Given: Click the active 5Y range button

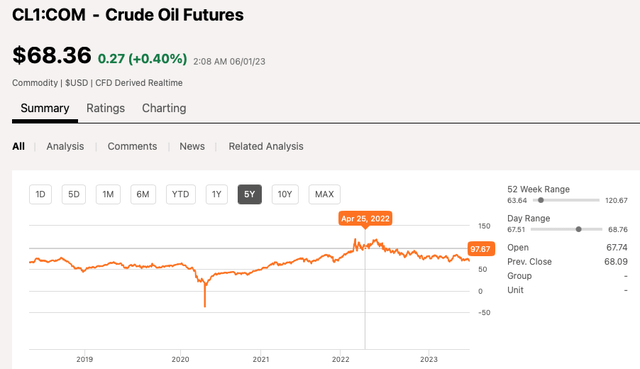Looking at the screenshot, I should pos(250,194).
